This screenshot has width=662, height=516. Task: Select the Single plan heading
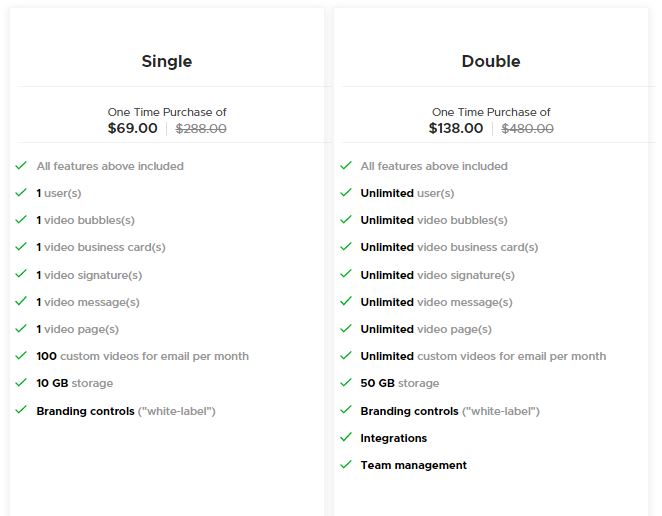point(167,61)
